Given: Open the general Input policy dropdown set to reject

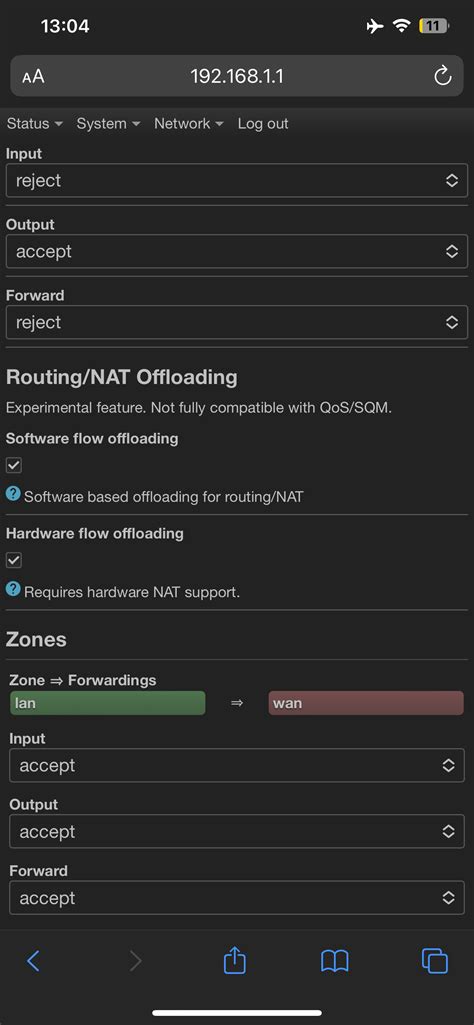Looking at the screenshot, I should tap(237, 180).
